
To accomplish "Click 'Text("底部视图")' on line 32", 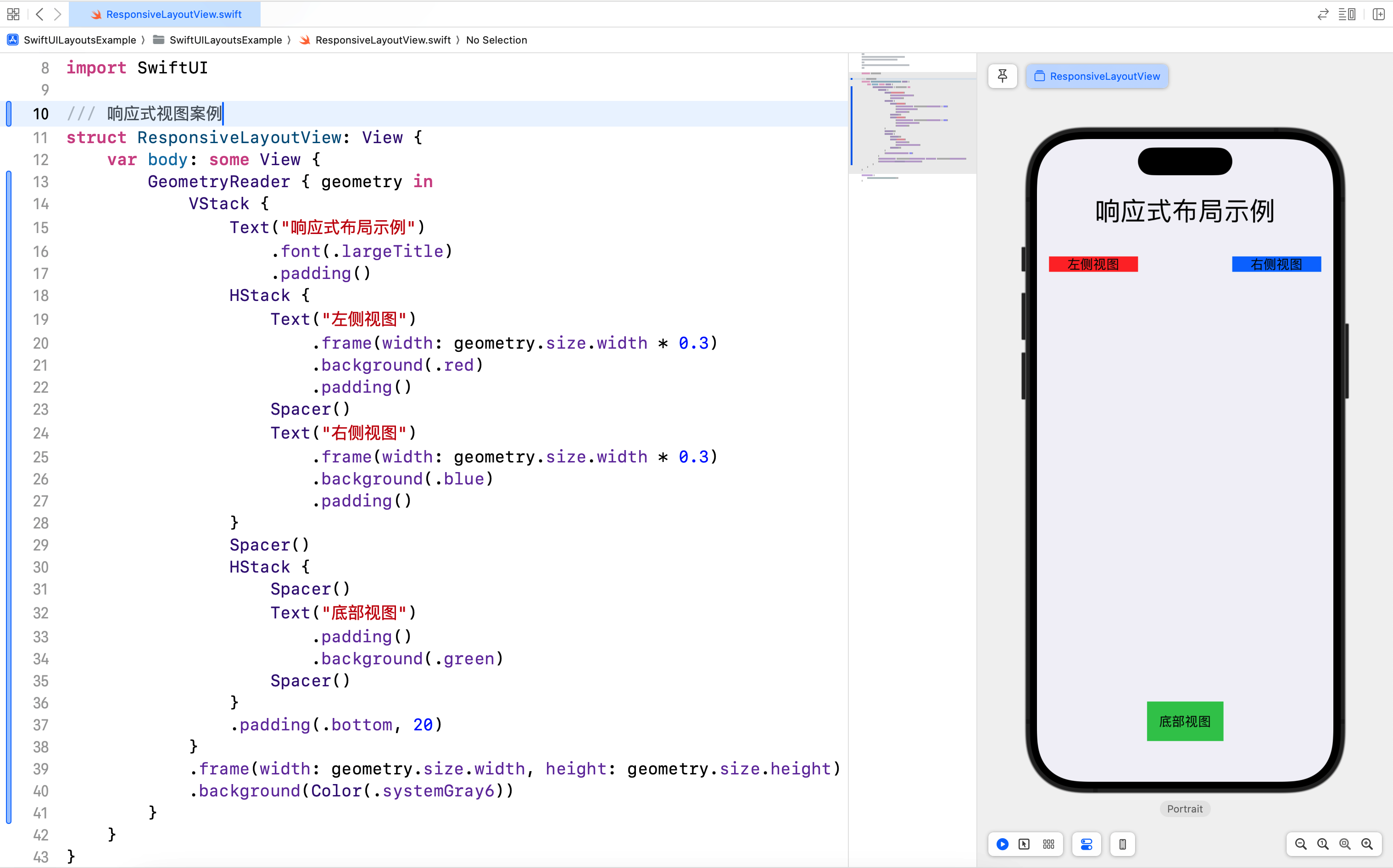I will (x=343, y=612).
